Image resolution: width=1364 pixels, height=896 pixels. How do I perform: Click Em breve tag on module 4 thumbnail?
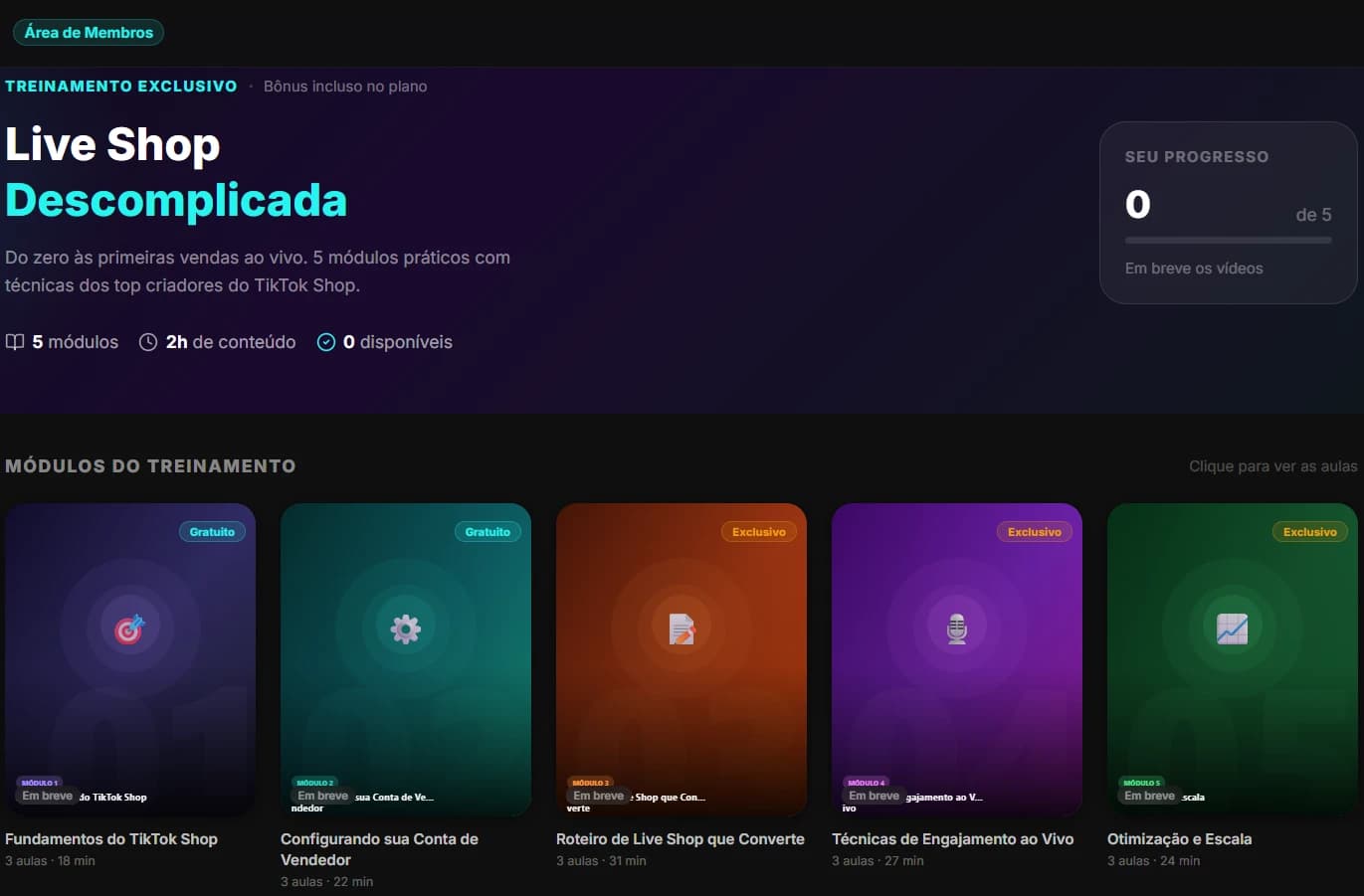(875, 796)
